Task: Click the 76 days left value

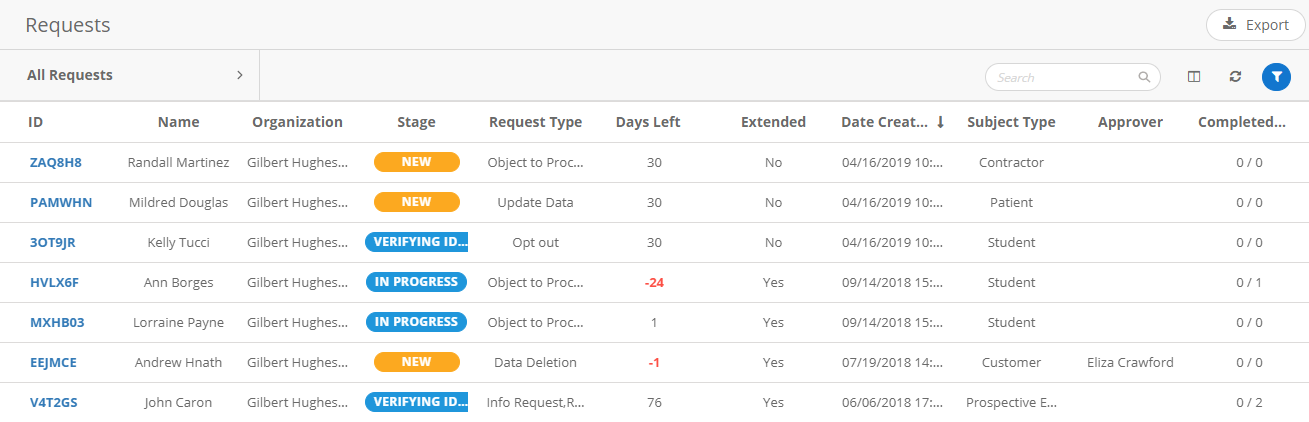Action: [x=654, y=402]
